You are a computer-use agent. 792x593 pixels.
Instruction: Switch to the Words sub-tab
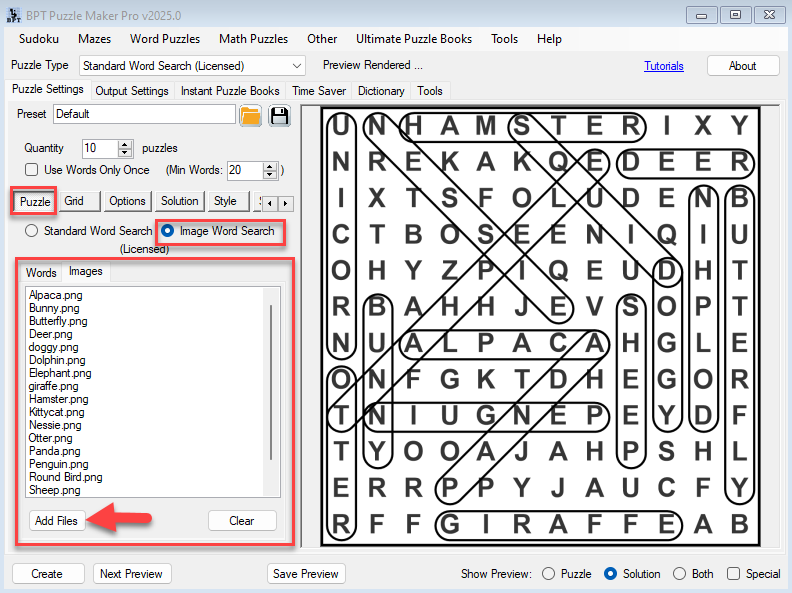[x=41, y=272]
